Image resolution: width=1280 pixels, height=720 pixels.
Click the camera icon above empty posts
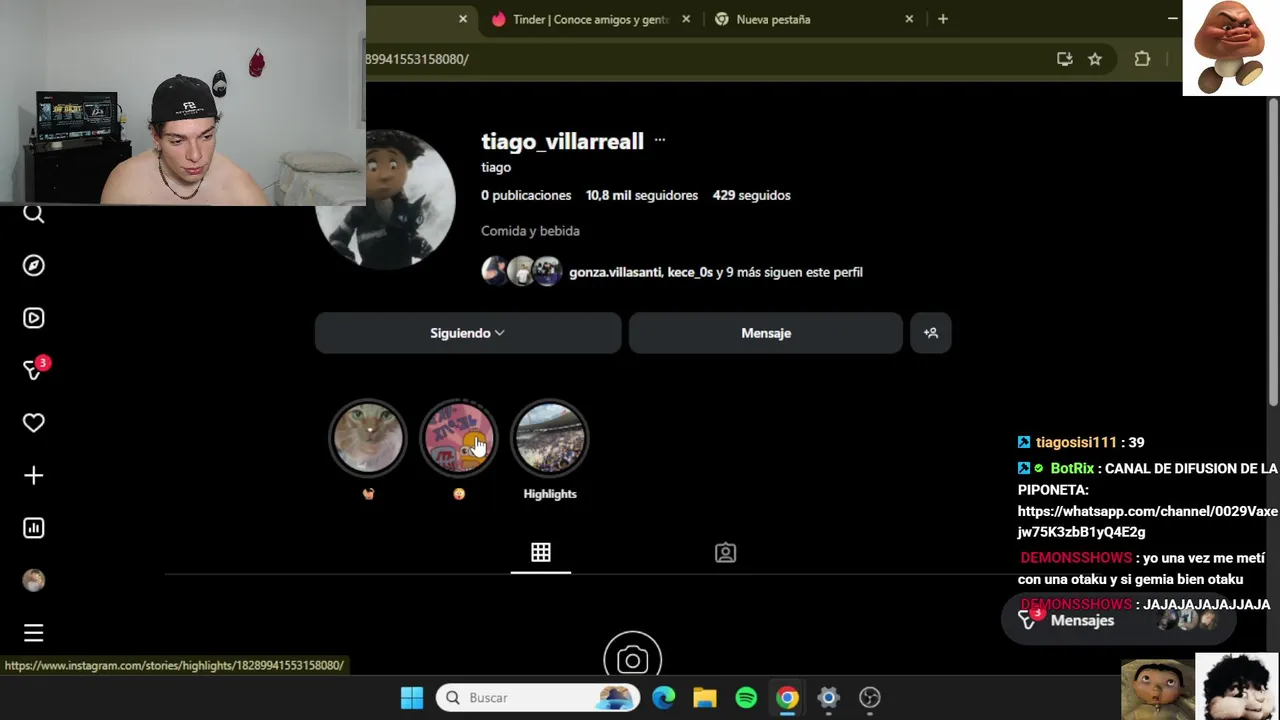[632, 658]
